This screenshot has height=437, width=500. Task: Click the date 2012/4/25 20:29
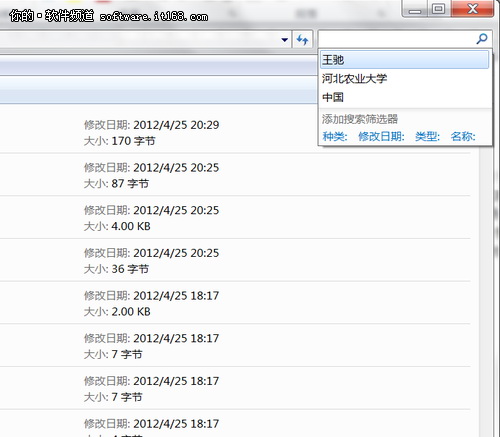pyautogui.click(x=176, y=125)
